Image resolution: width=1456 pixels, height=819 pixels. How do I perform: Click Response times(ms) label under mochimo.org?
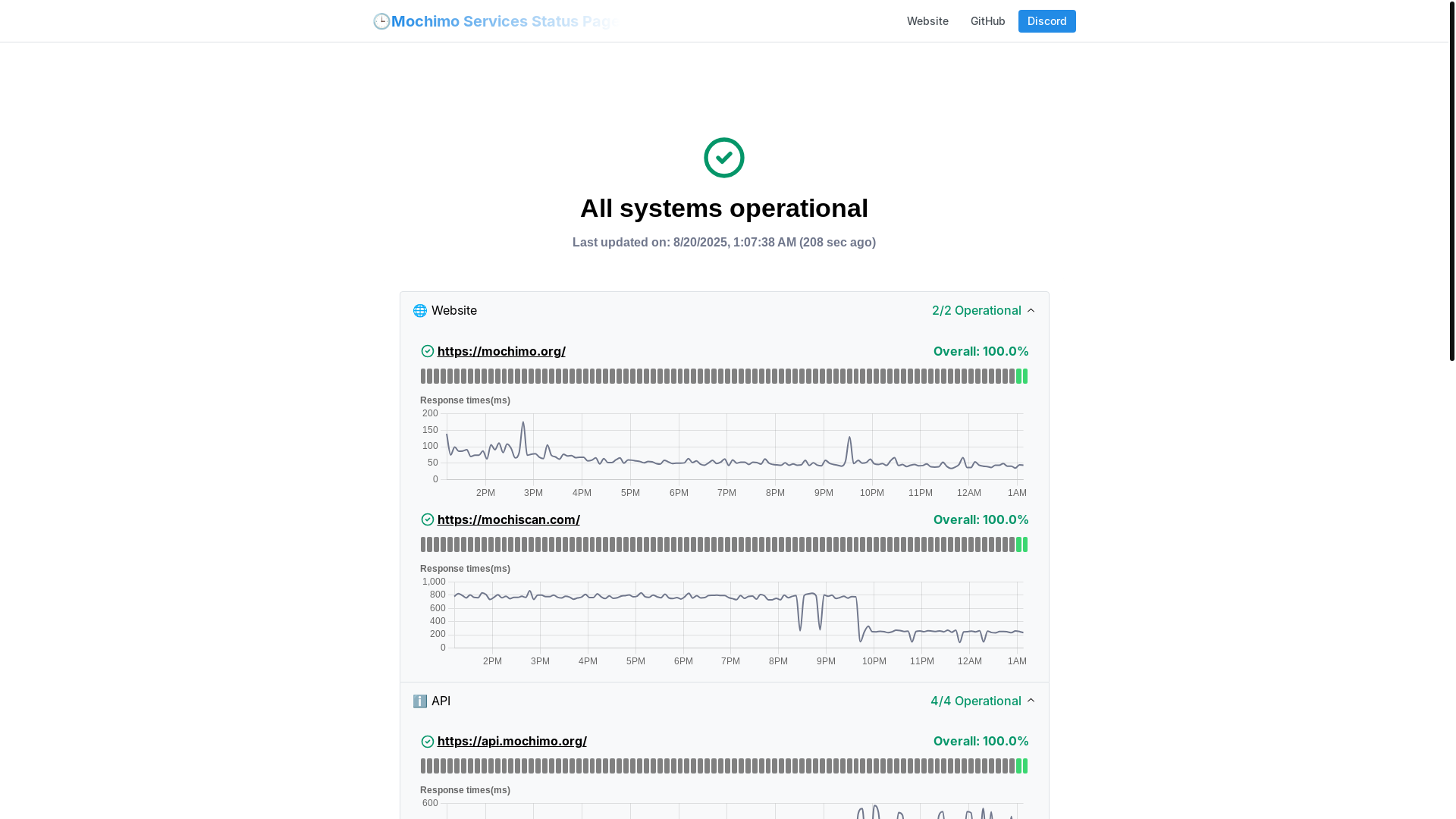point(465,400)
